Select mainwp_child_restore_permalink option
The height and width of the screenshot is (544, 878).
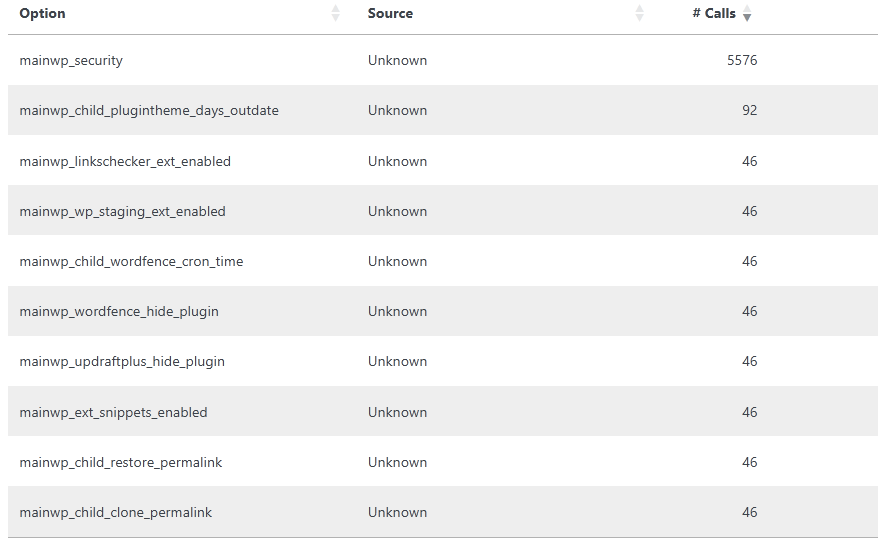tap(121, 462)
